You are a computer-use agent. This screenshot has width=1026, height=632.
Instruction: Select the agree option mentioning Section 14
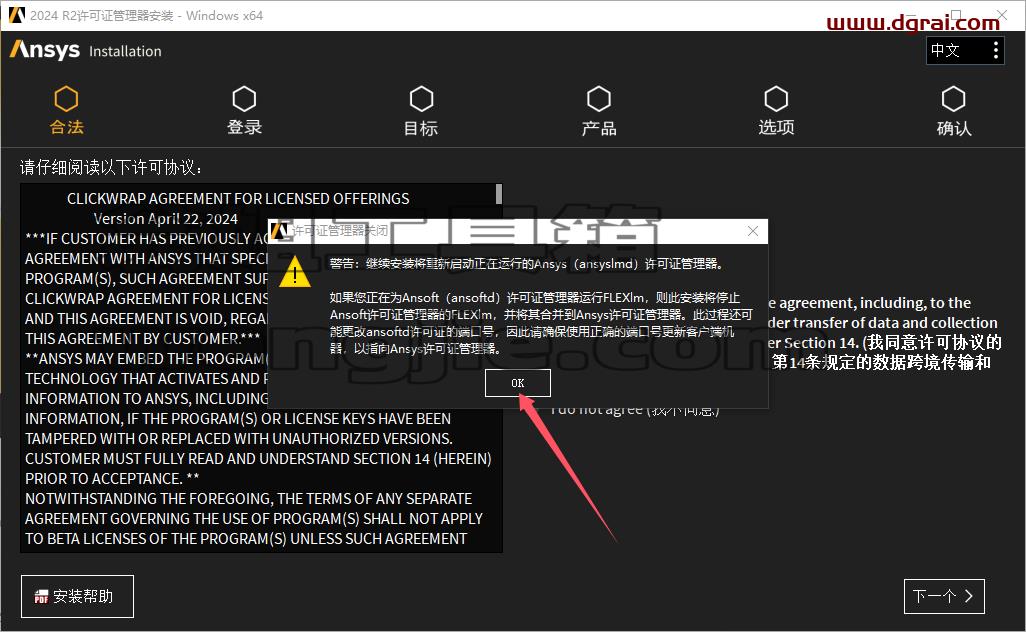[x=885, y=332]
